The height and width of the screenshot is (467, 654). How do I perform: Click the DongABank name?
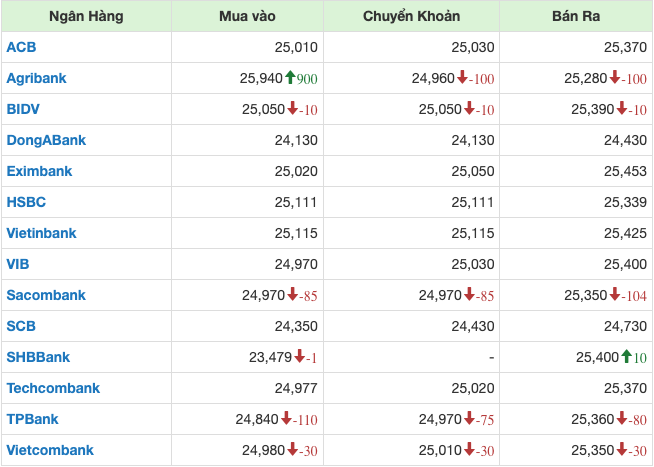click(x=46, y=139)
